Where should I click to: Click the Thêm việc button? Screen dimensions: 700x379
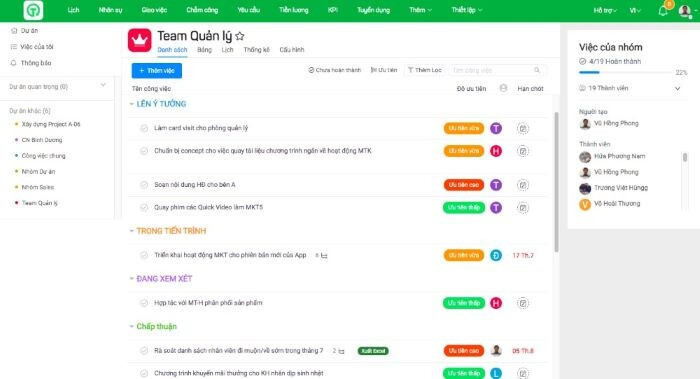(x=157, y=71)
